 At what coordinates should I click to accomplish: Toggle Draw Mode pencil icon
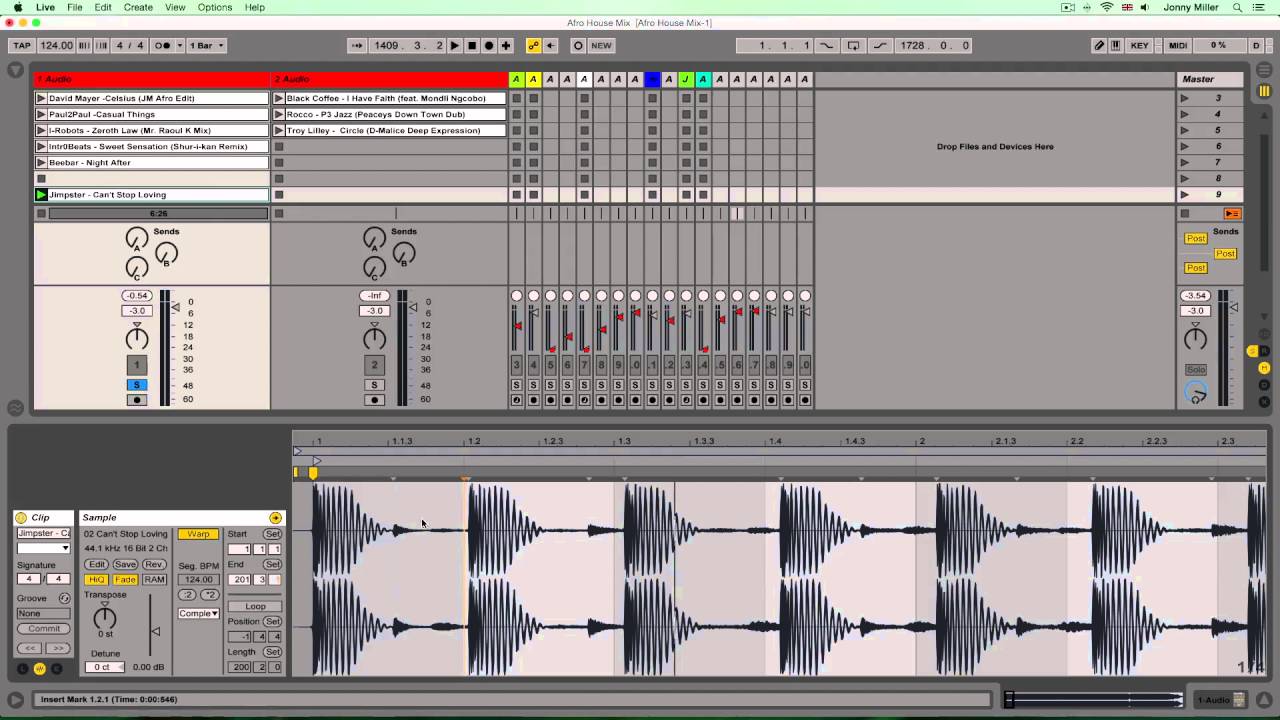pyautogui.click(x=1099, y=45)
